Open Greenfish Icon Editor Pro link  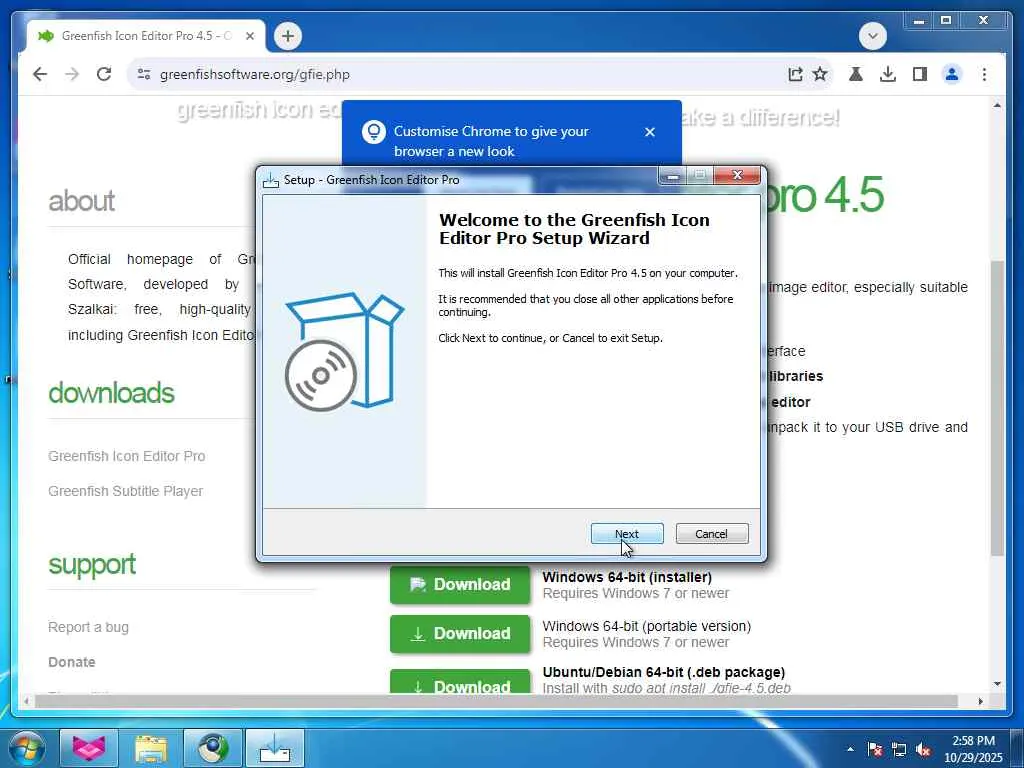point(127,456)
